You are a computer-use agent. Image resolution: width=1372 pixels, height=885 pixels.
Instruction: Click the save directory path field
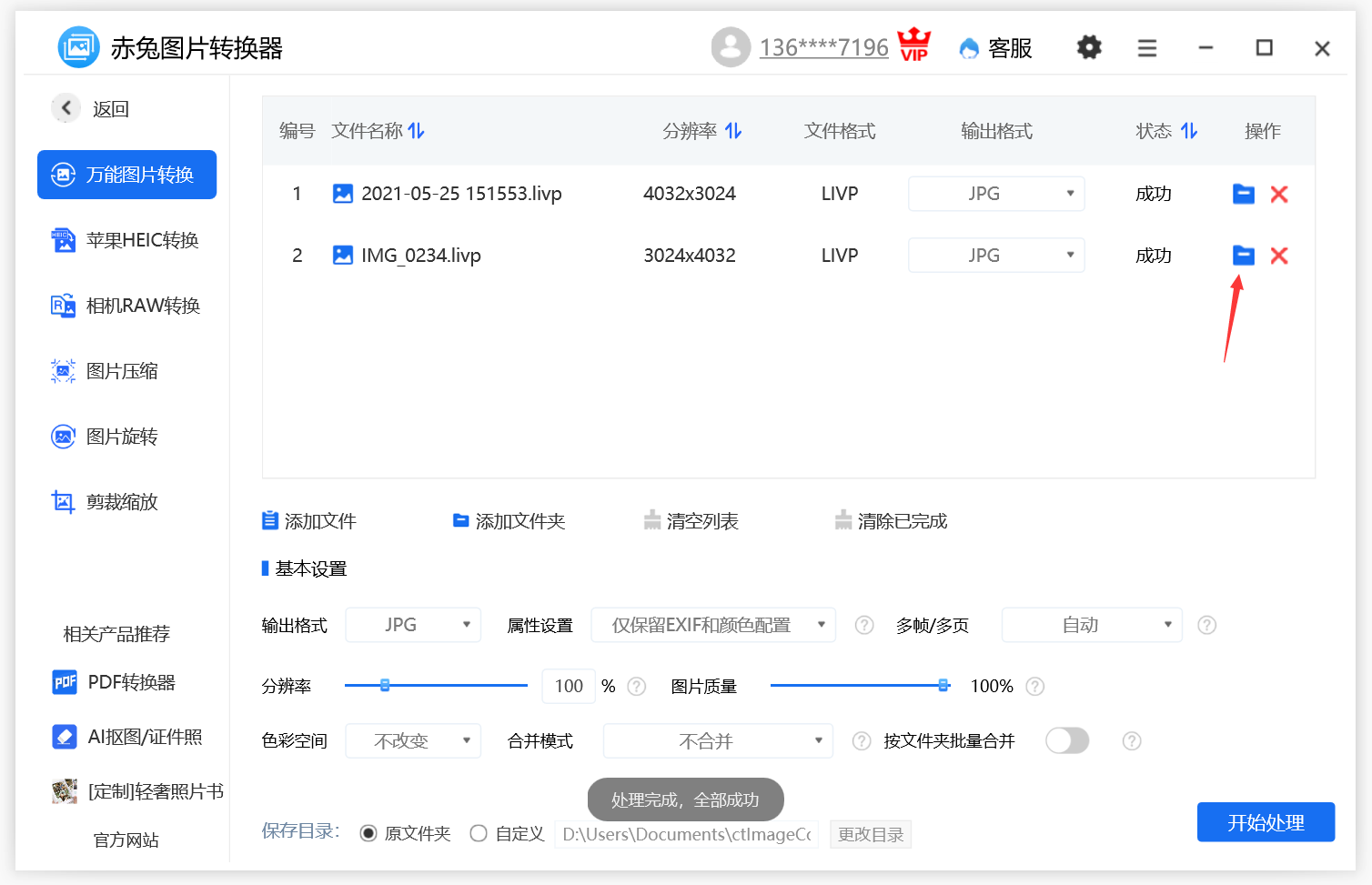pyautogui.click(x=687, y=834)
